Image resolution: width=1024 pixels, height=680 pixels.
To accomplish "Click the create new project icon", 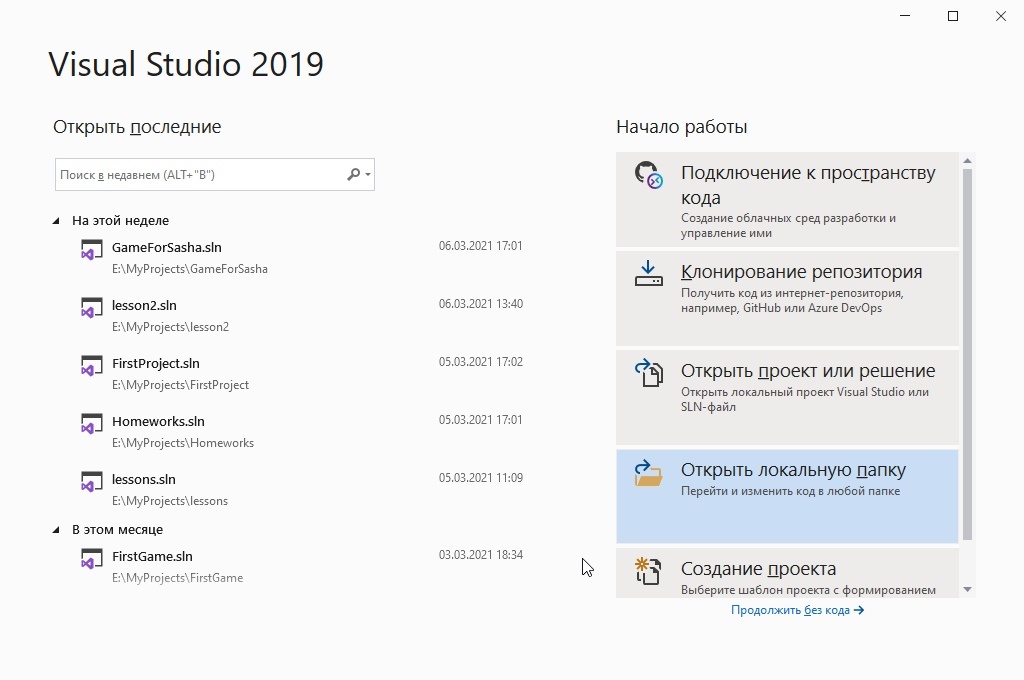I will (x=648, y=571).
